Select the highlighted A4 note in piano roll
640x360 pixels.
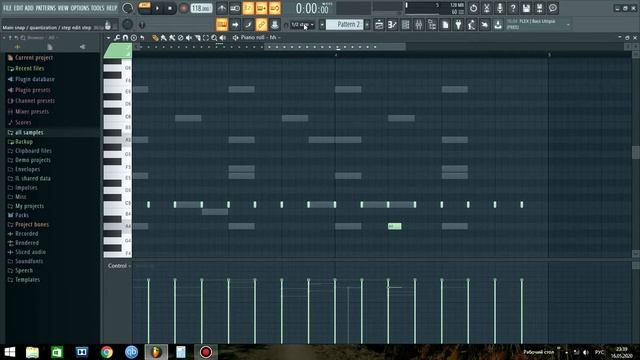click(x=395, y=226)
